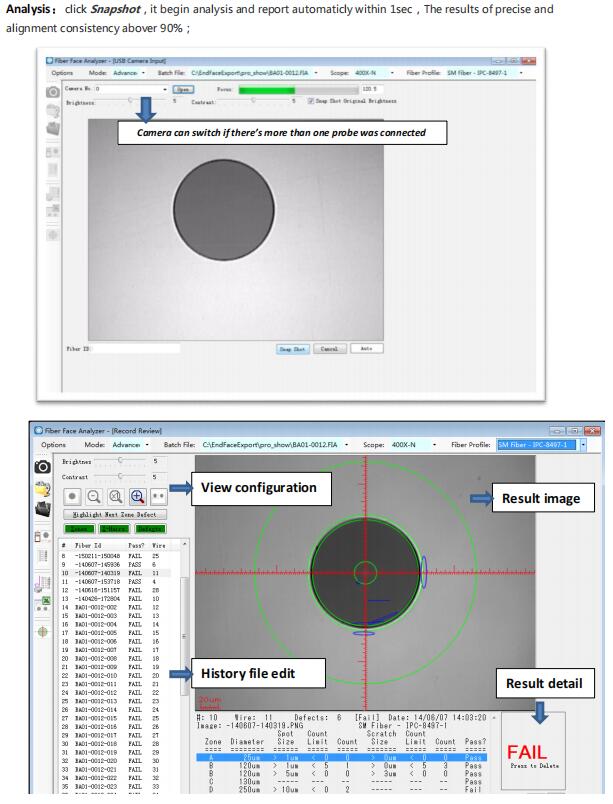
Task: Toggle the green Zones overlay button
Action: [79, 529]
